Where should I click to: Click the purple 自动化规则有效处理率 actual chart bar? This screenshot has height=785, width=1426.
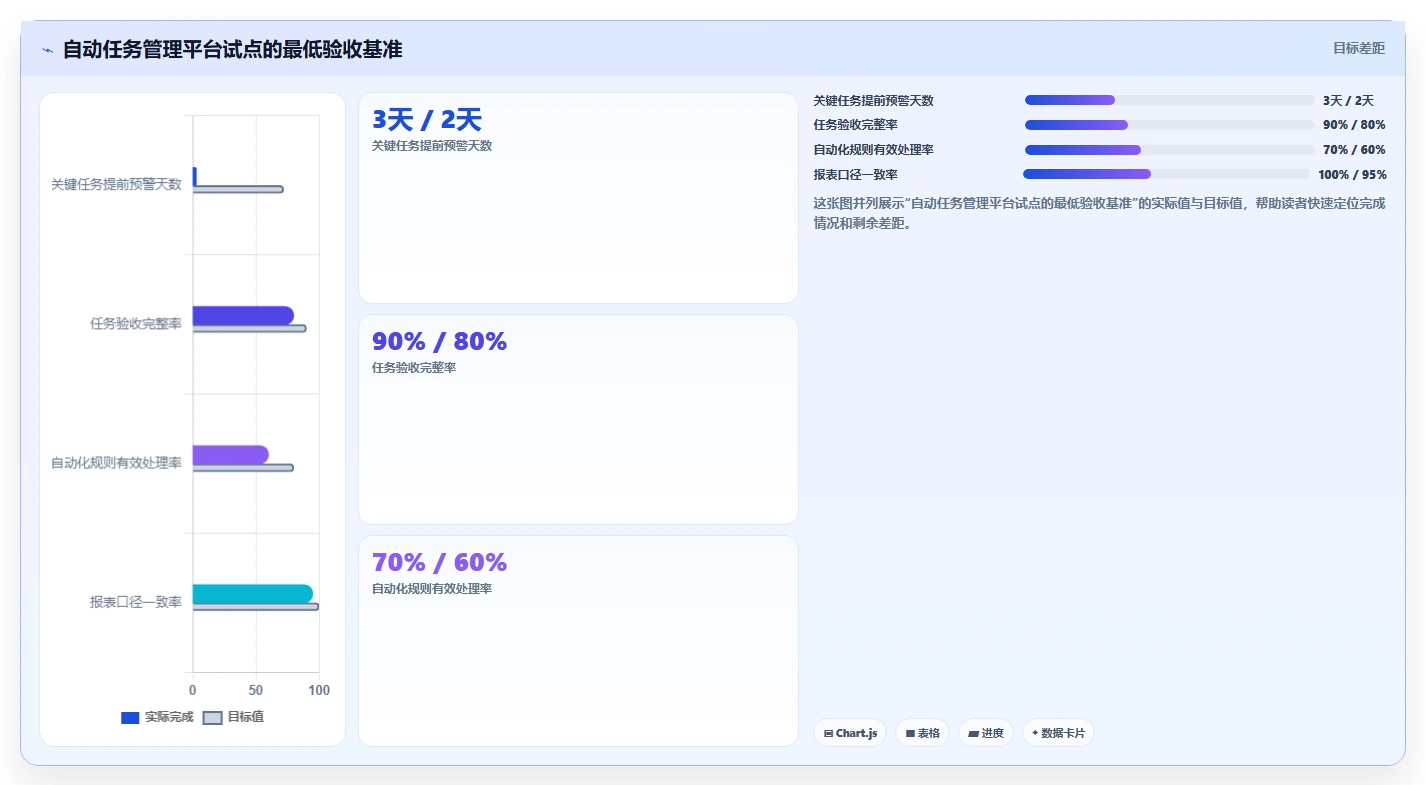231,455
